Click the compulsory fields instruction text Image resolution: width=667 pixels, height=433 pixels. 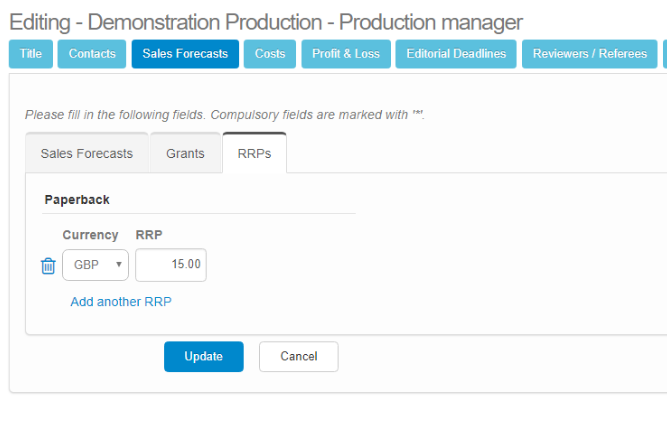pos(225,114)
